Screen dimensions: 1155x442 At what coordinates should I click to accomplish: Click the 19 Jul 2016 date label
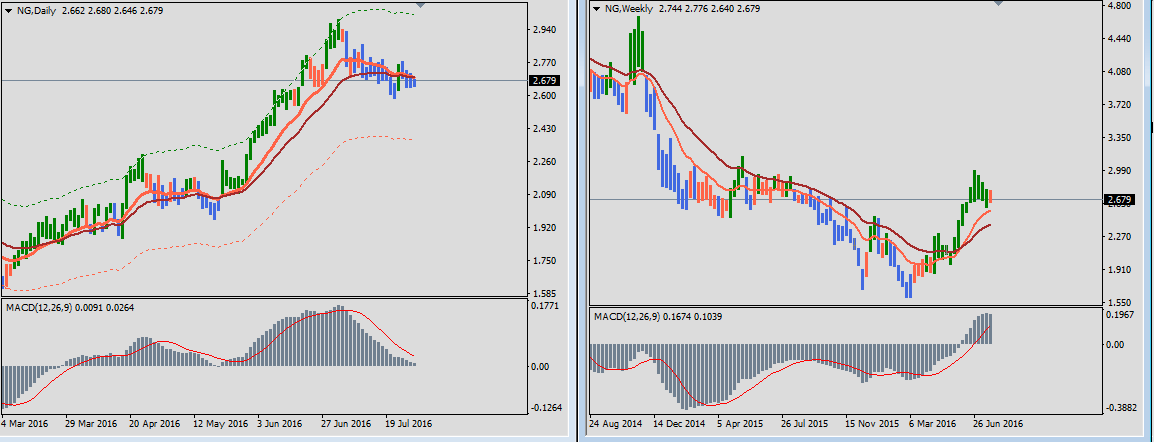coord(407,424)
